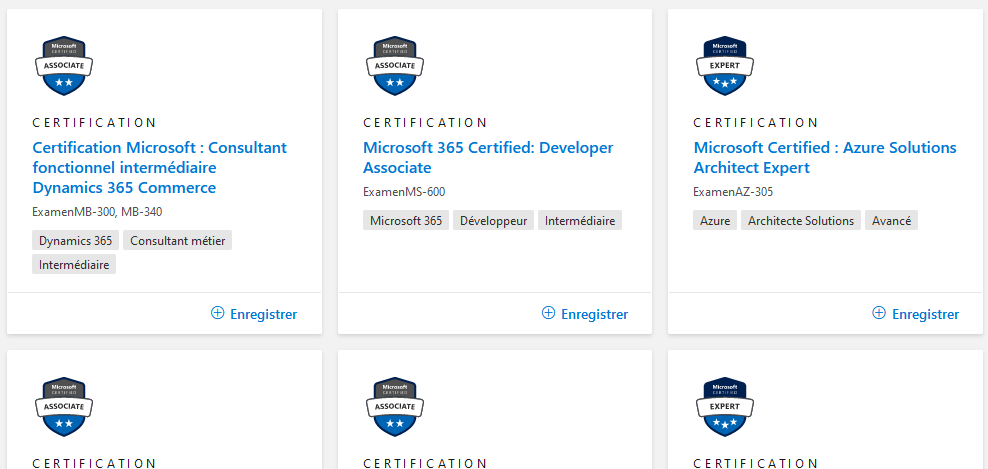Click Enregistrer on Dynamics 365 Commerce card
Viewport: 988px width, 469px height.
[254, 314]
